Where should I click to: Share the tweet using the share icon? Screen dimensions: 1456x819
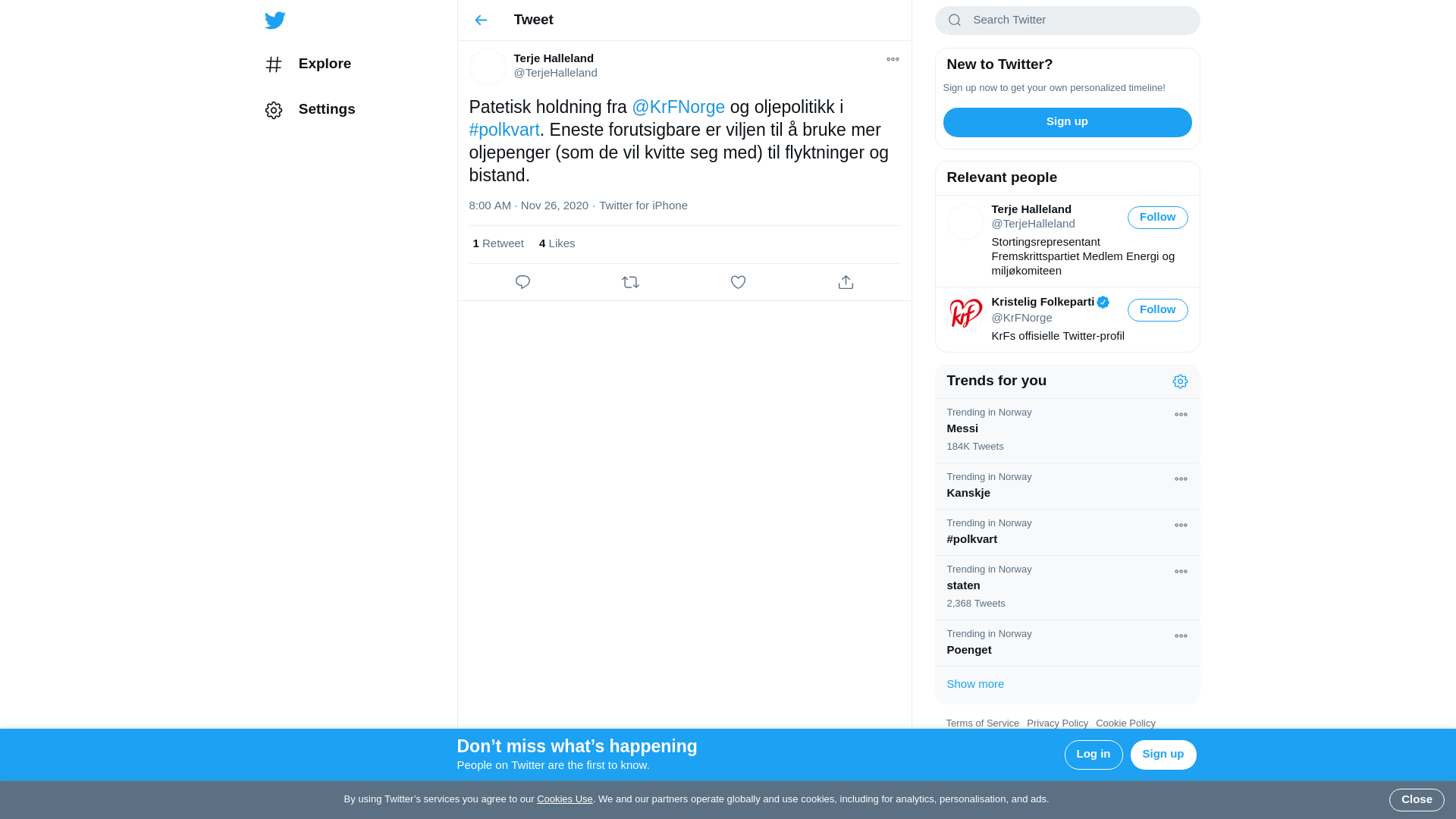point(846,282)
